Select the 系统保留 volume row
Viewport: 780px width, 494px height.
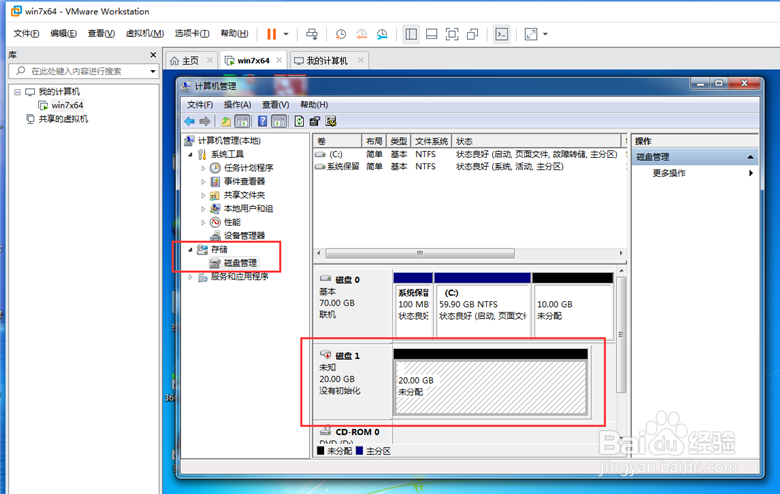(469, 167)
